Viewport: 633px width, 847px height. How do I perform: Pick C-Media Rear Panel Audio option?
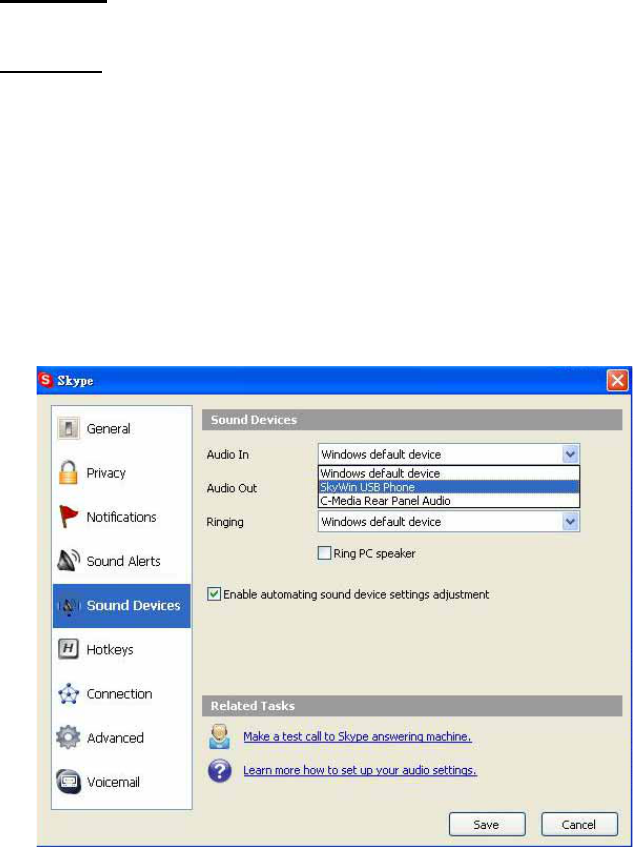coord(448,501)
